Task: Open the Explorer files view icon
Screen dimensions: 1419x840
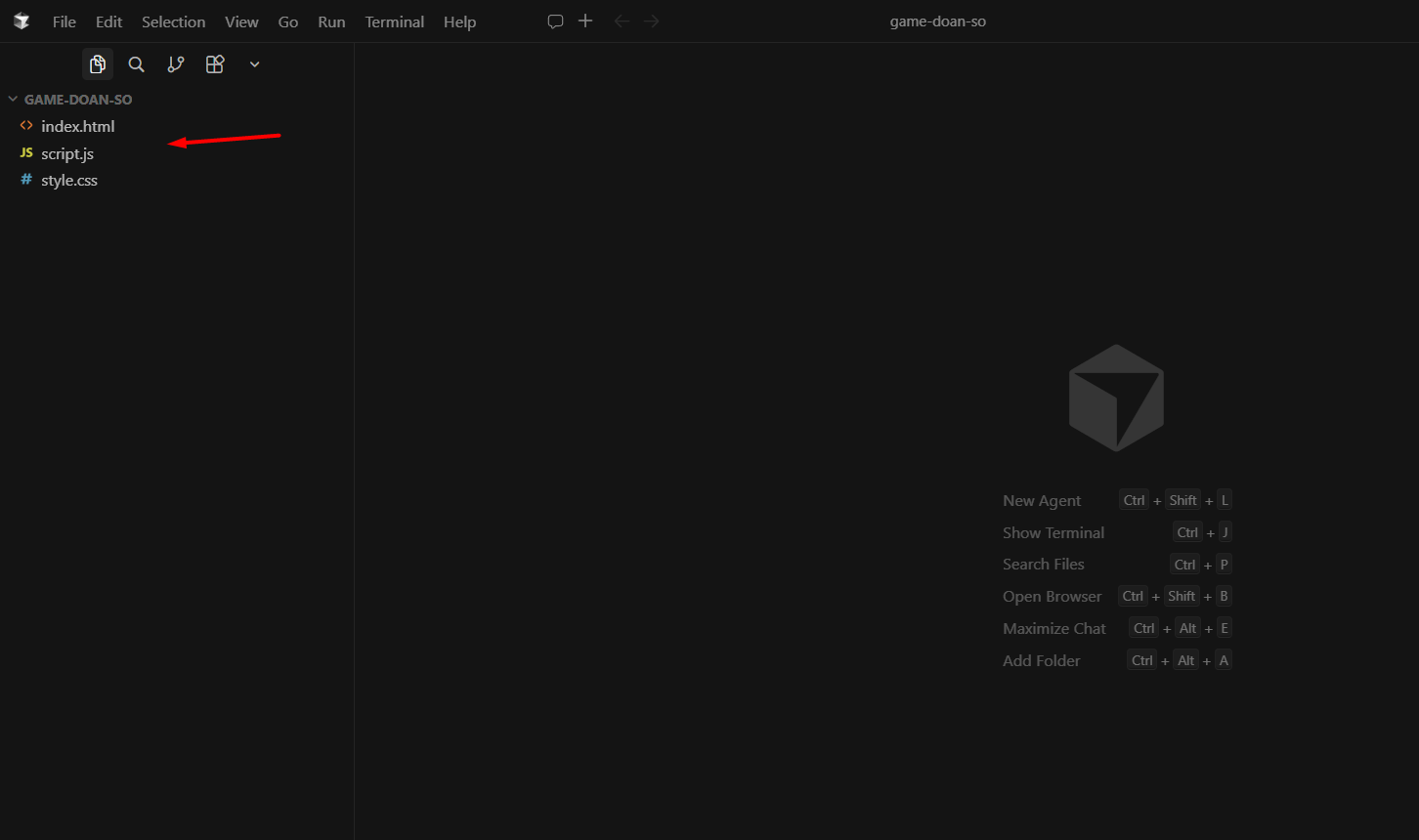Action: point(98,64)
